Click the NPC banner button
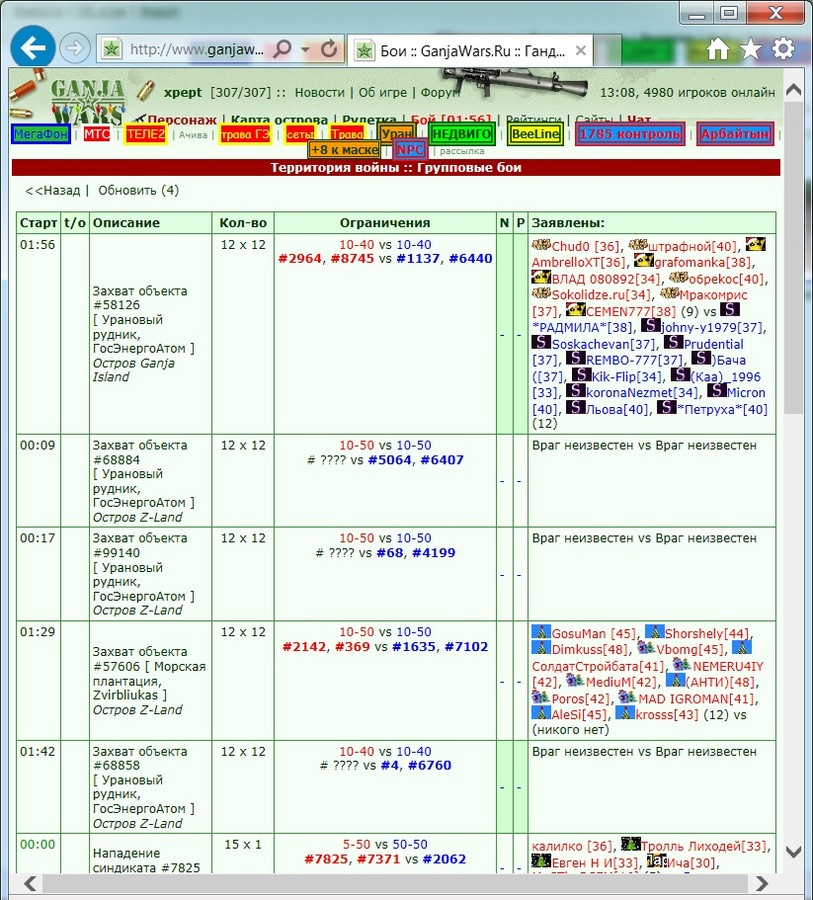Image resolution: width=813 pixels, height=900 pixels. pos(410,150)
